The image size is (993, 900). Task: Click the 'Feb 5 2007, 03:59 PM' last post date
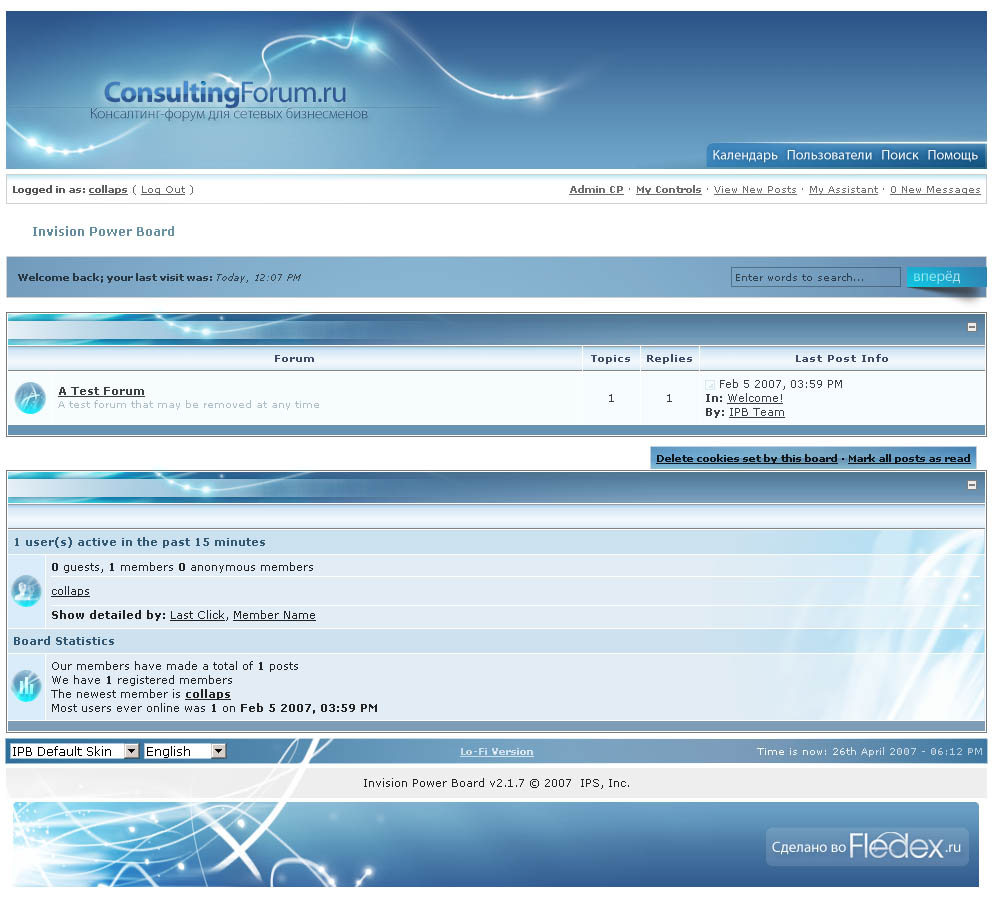780,384
